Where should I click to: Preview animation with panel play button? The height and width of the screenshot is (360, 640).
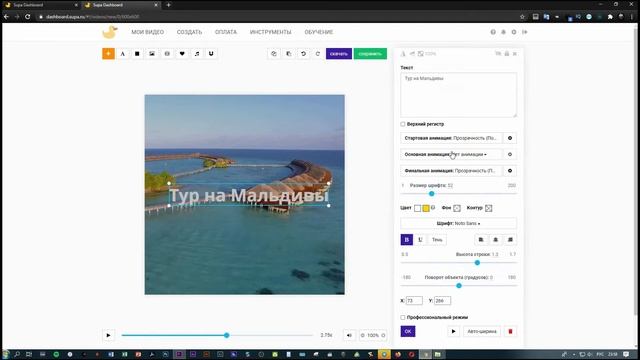[x=453, y=331]
